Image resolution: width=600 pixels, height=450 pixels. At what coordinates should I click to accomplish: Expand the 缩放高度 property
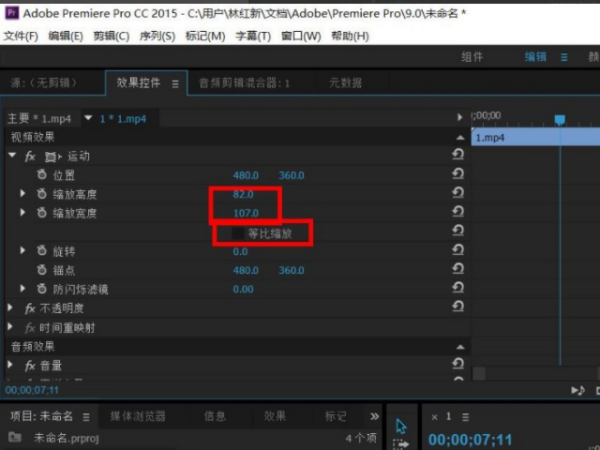pyautogui.click(x=23, y=193)
